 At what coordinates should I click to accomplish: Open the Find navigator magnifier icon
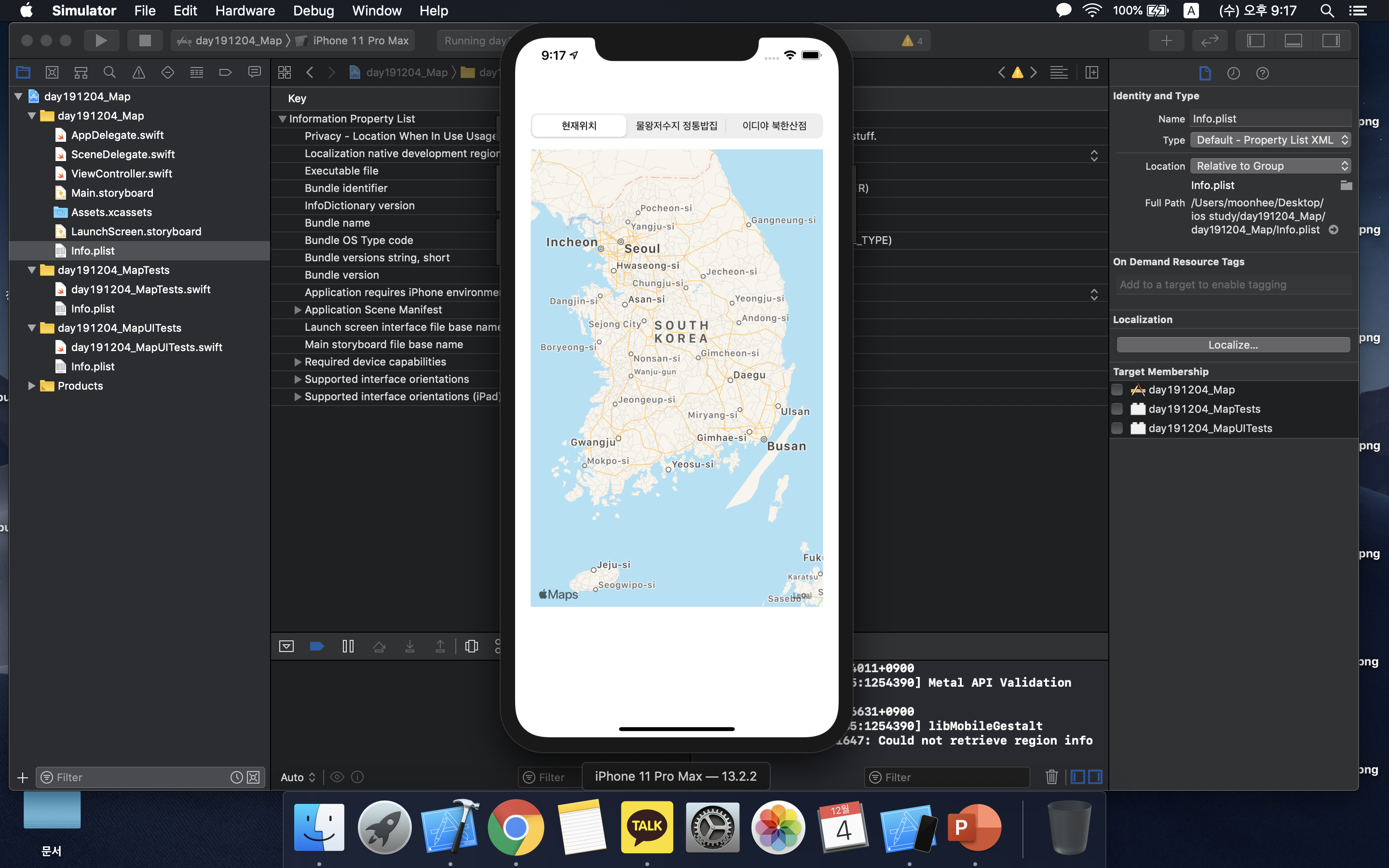tap(109, 72)
